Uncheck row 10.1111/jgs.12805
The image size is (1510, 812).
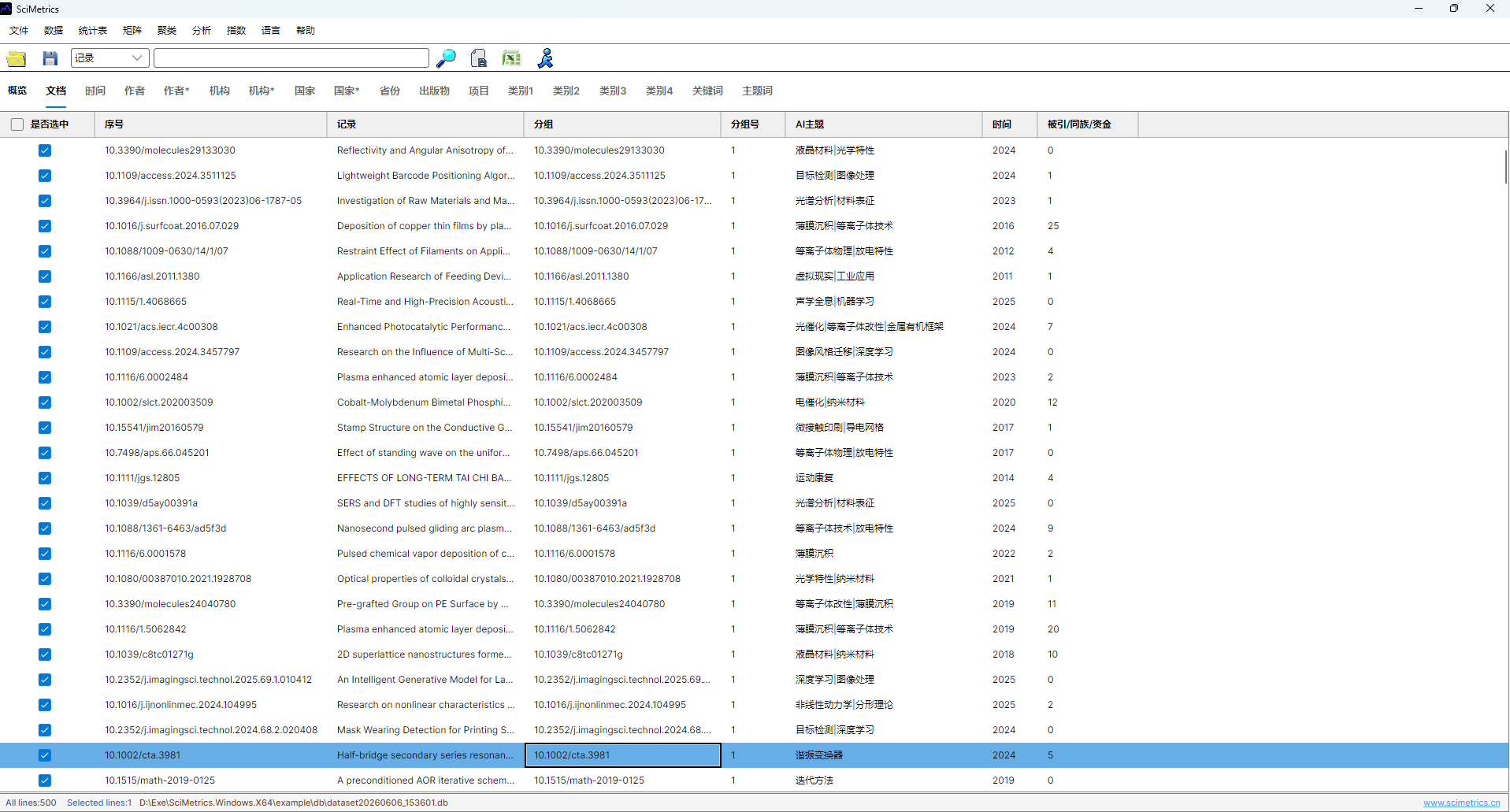(x=45, y=478)
